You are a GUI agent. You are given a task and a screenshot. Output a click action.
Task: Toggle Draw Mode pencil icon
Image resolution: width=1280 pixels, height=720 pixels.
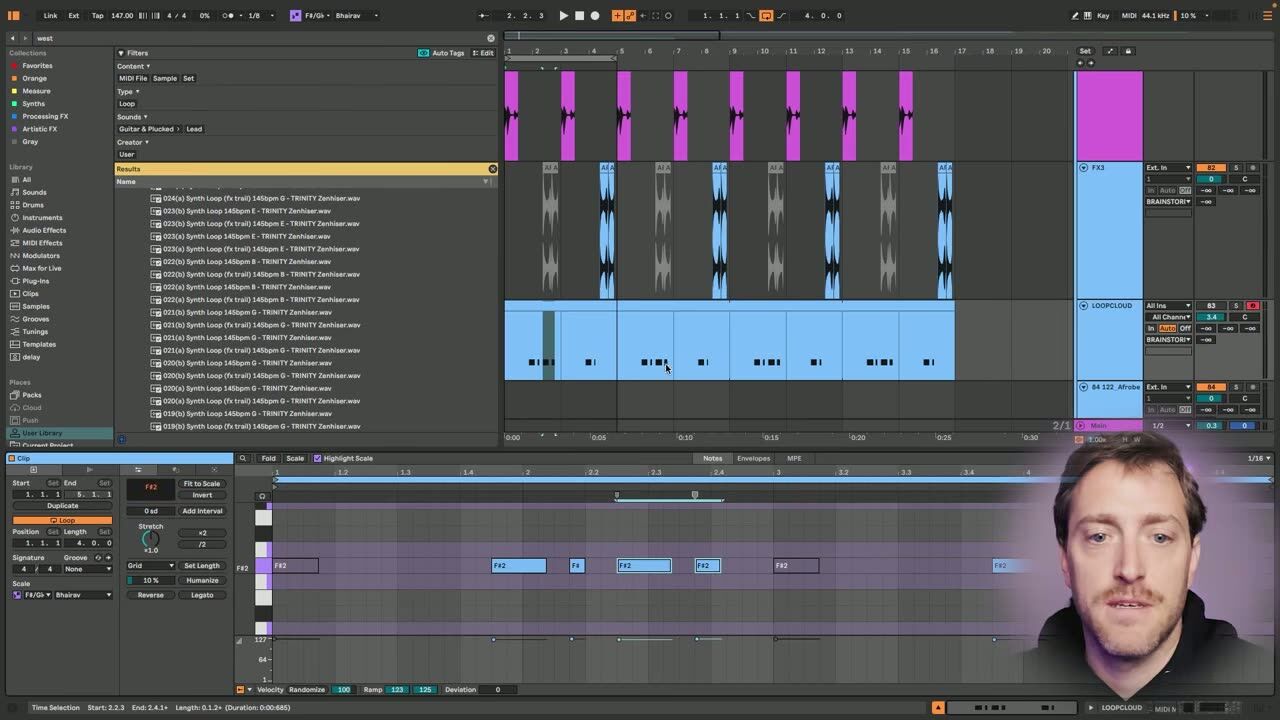(x=1075, y=15)
